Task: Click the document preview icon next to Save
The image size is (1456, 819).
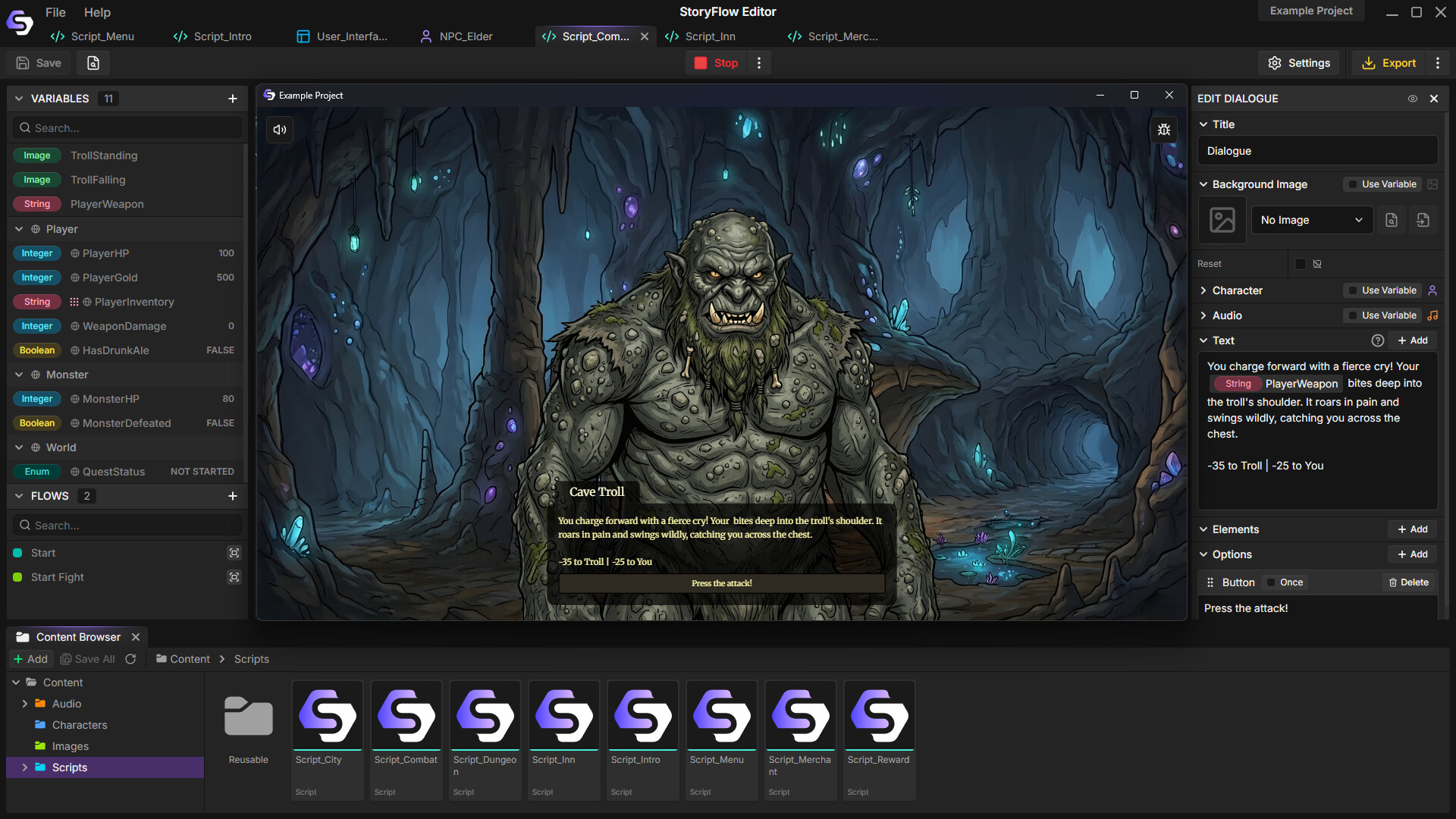Action: click(93, 62)
